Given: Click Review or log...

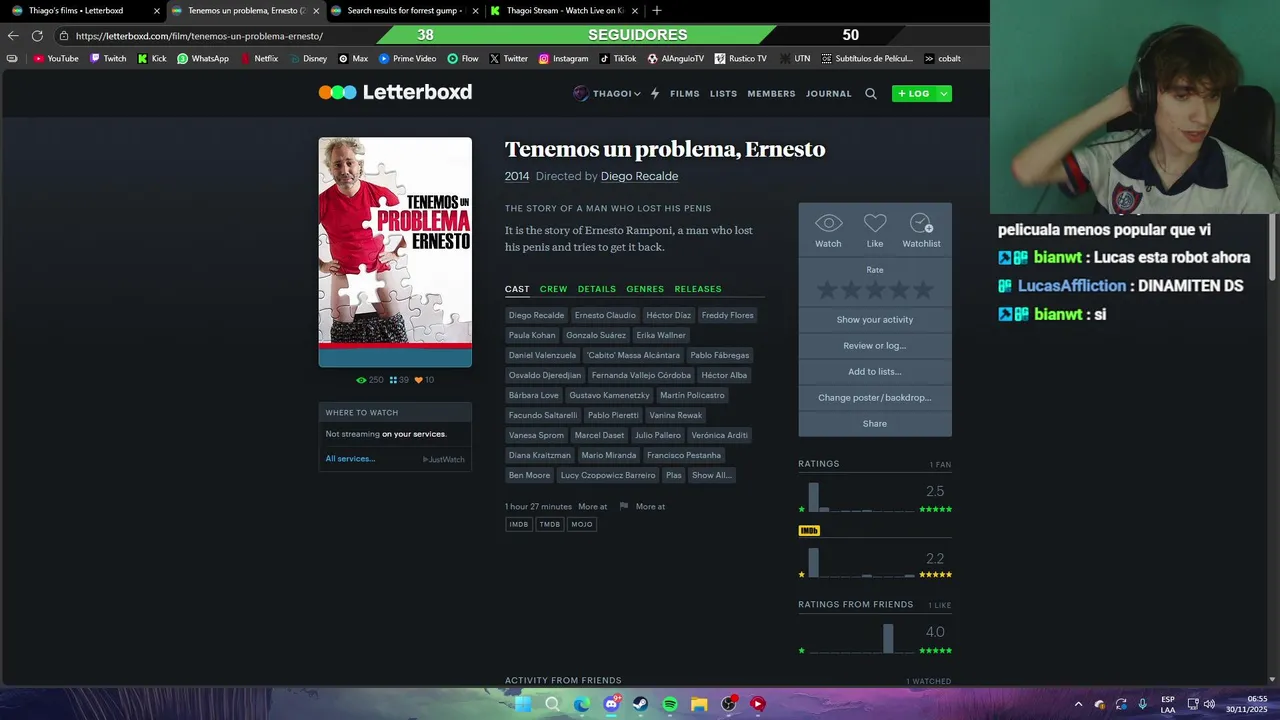Looking at the screenshot, I should (875, 346).
